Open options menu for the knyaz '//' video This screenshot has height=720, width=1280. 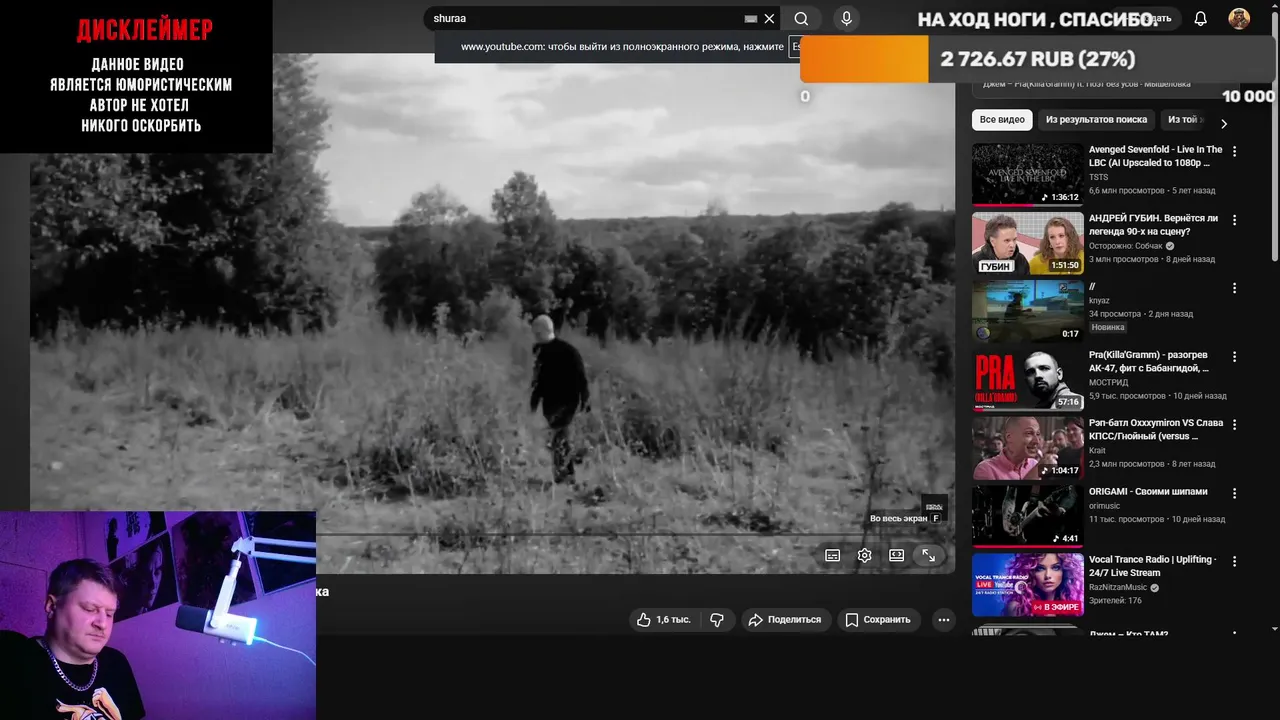pos(1234,288)
